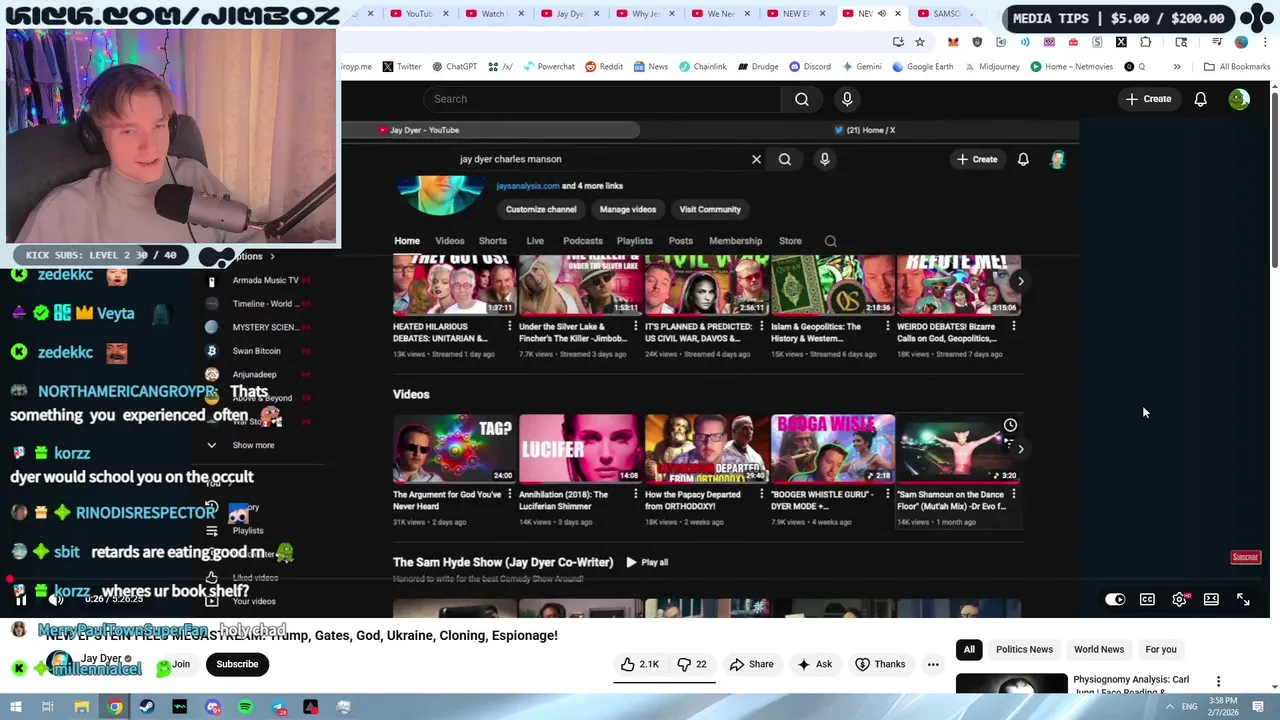The image size is (1280, 720).
Task: Open more actions ellipsis under video
Action: [933, 664]
